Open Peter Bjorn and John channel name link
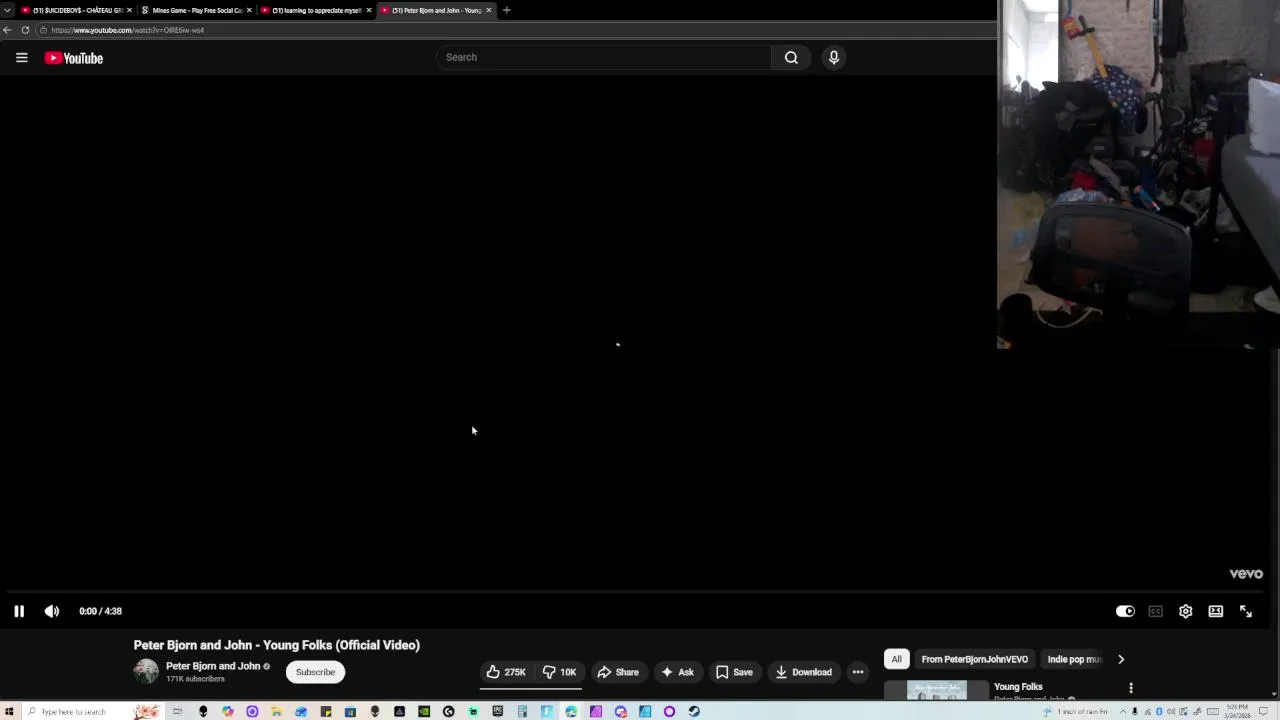The width and height of the screenshot is (1280, 720). pos(213,666)
